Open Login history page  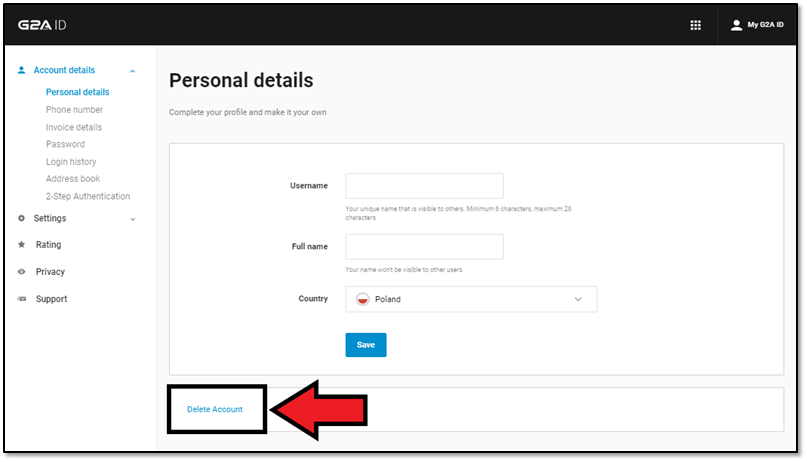tap(71, 162)
